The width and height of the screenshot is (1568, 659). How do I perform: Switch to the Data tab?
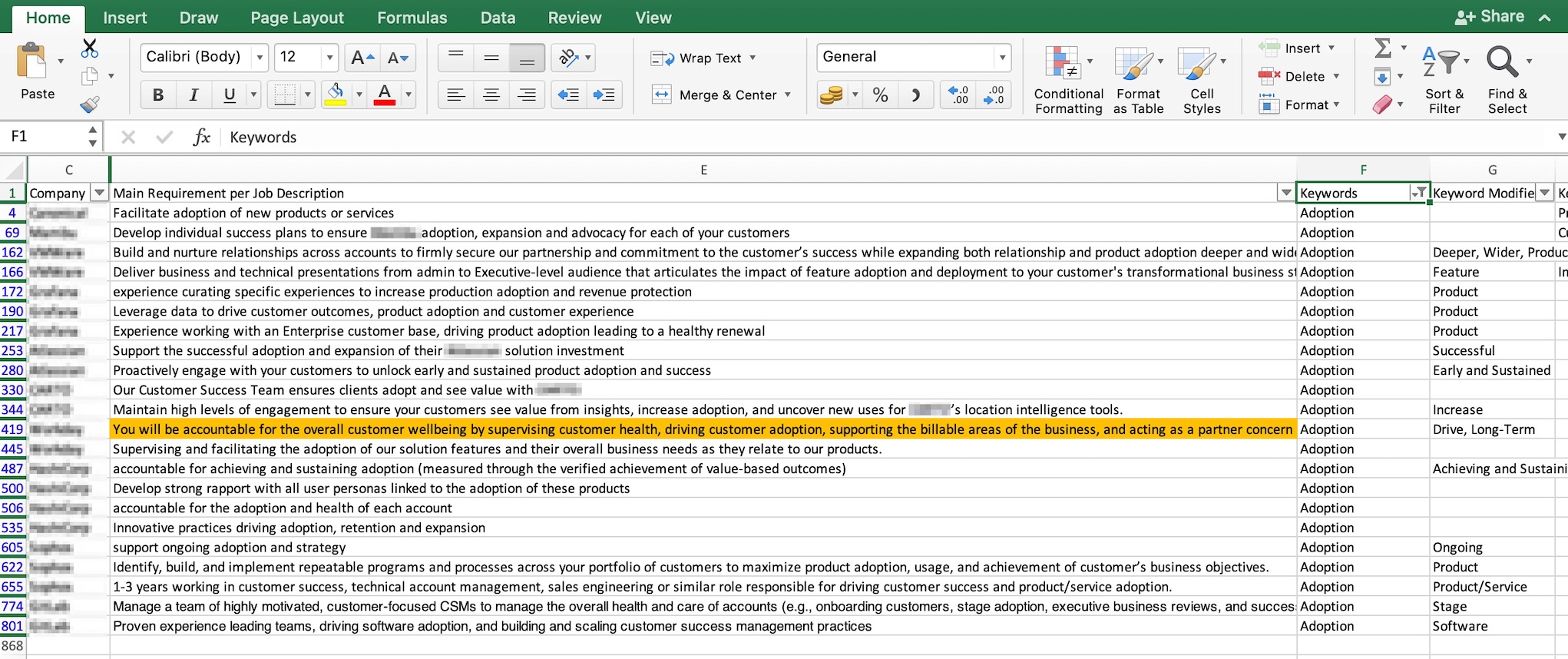coord(498,18)
